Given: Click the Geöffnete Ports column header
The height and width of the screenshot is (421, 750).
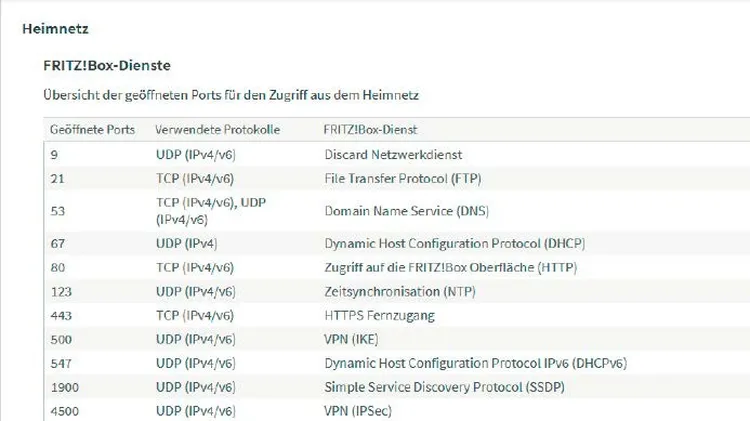Looking at the screenshot, I should coord(92,130).
